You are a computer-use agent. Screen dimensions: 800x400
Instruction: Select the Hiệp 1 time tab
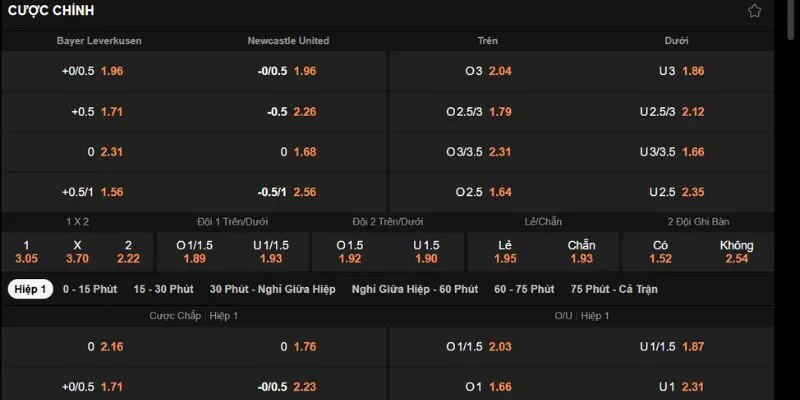[x=30, y=289]
